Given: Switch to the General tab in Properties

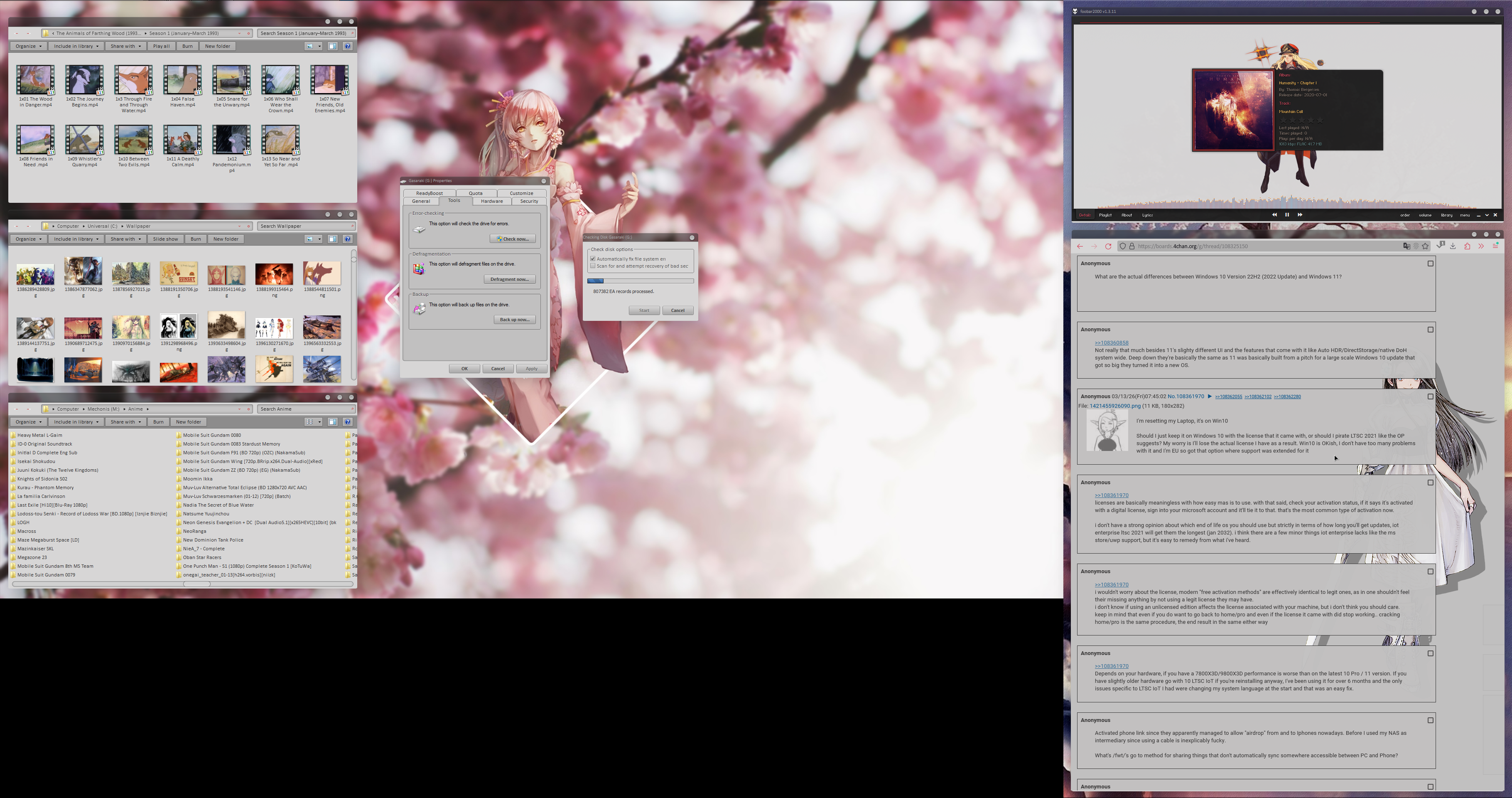Looking at the screenshot, I should tap(421, 202).
